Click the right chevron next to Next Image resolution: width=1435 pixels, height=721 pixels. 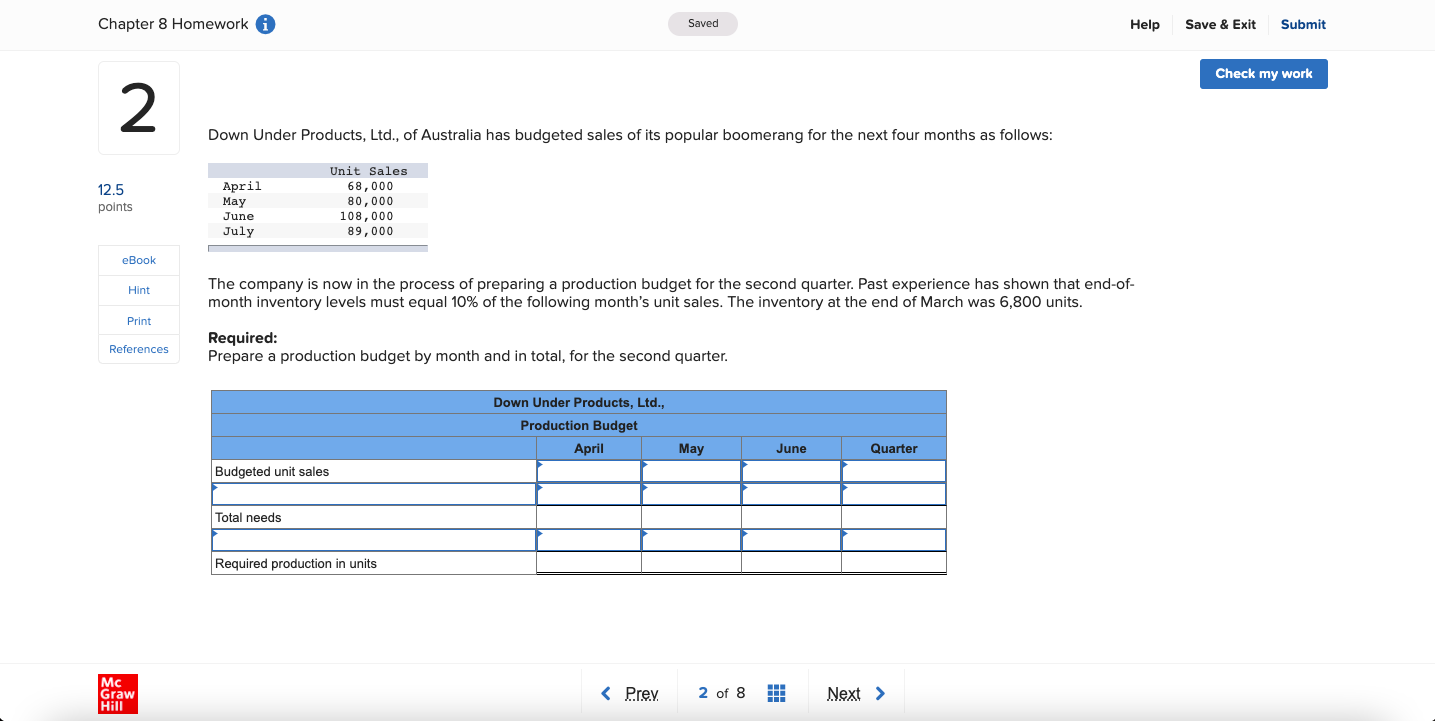(880, 692)
